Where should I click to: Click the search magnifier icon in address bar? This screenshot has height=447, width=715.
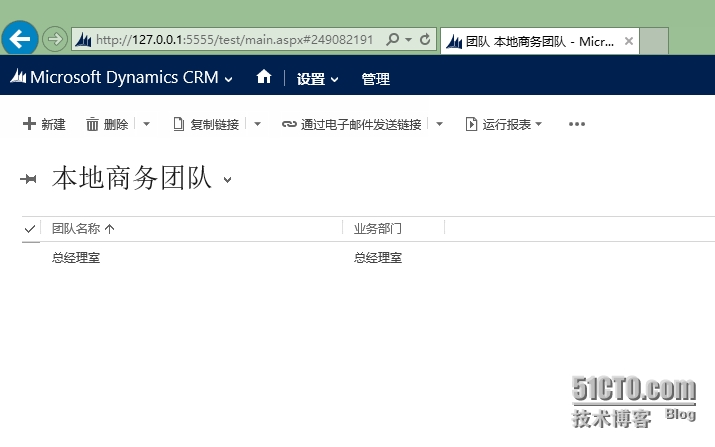[392, 39]
